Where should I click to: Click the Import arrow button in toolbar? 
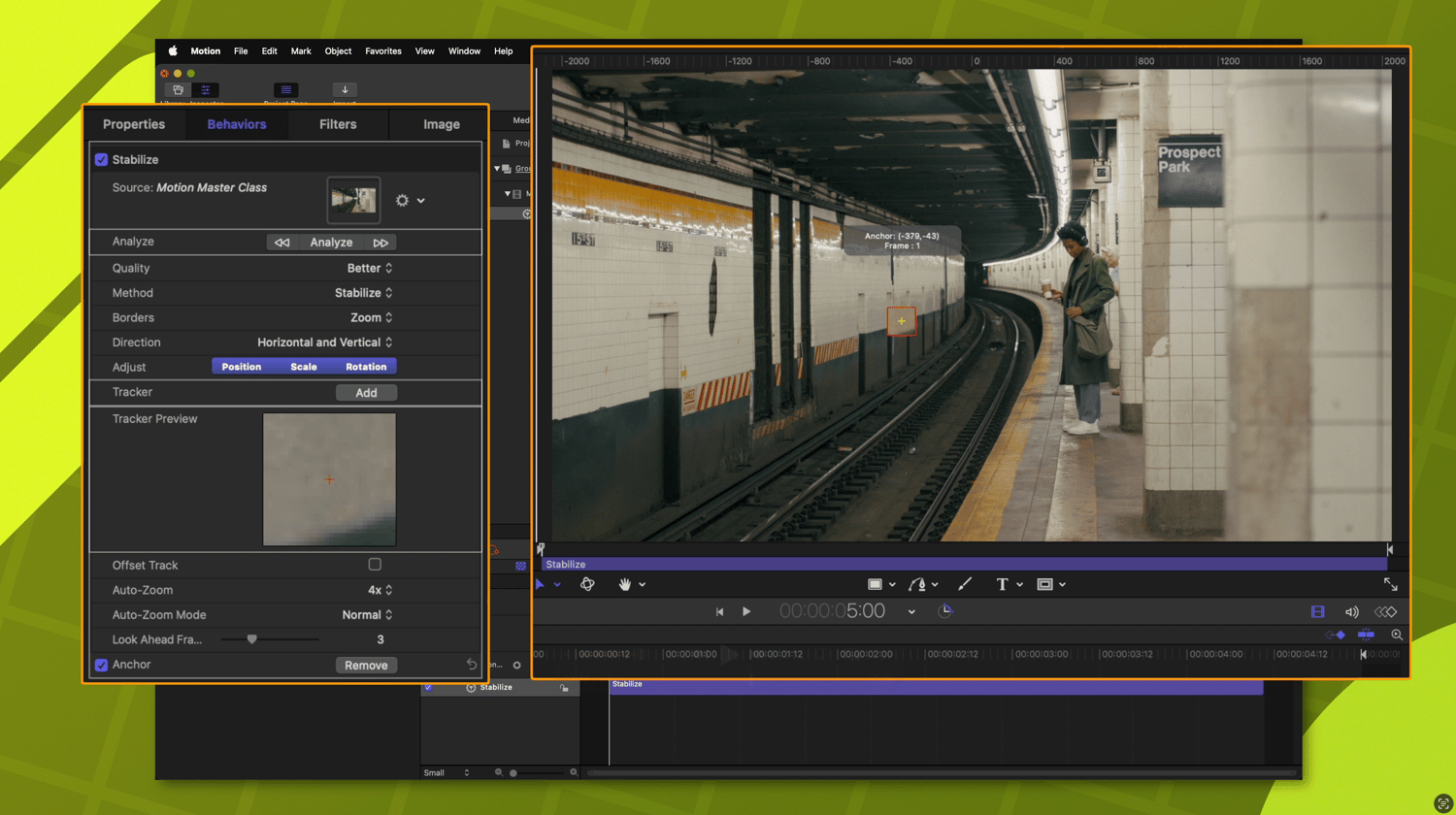coord(345,90)
